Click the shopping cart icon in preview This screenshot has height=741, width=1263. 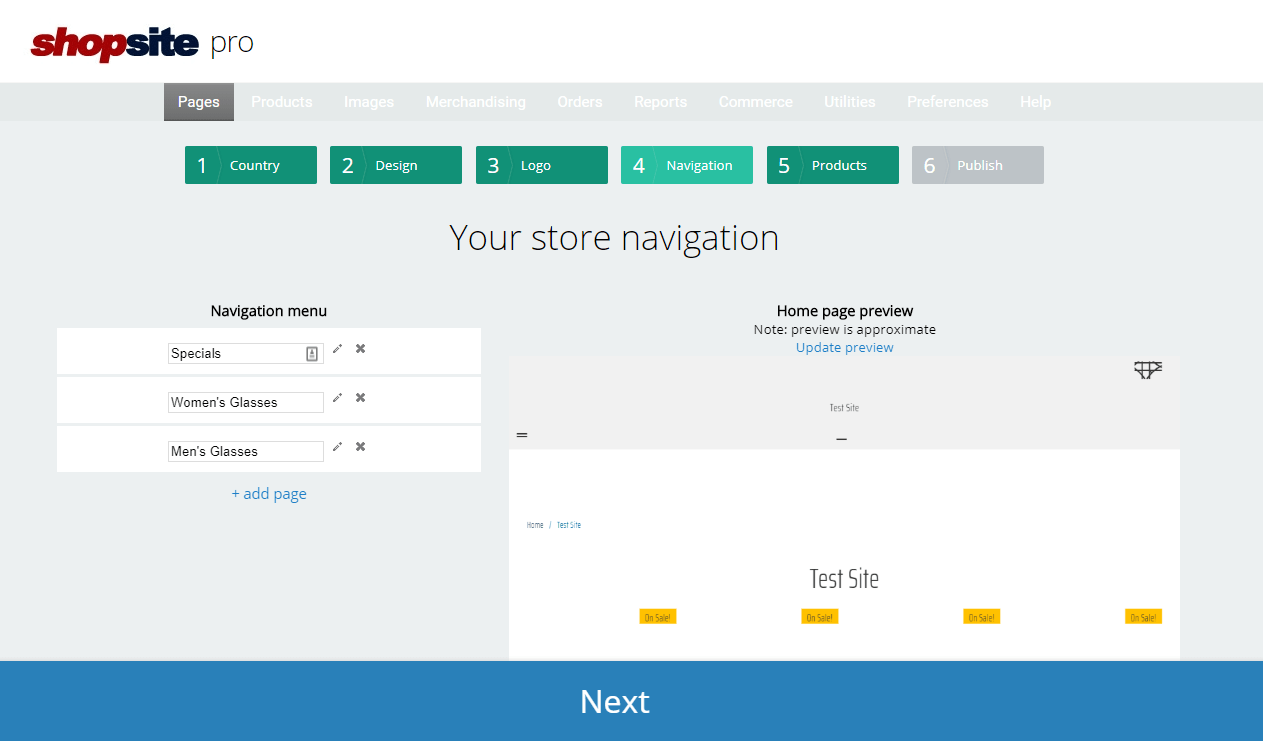coord(1147,370)
